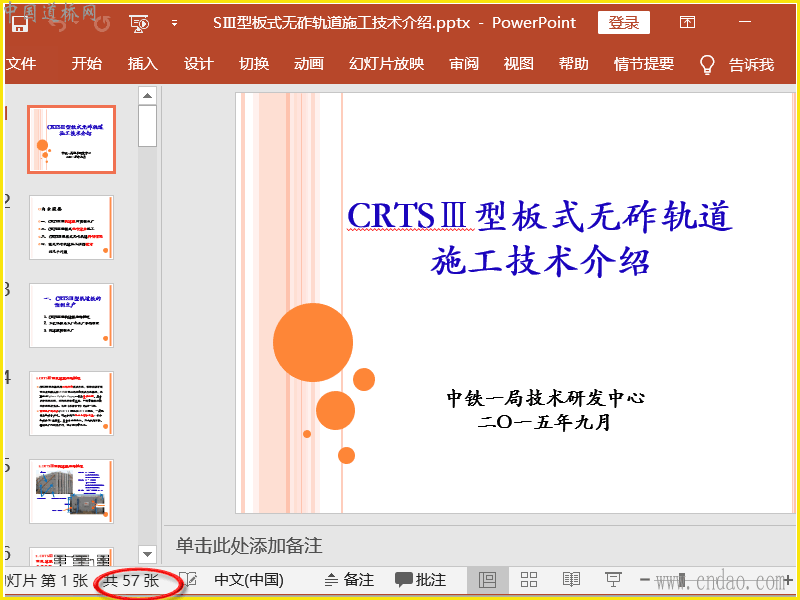The image size is (800, 600).
Task: Start Slide Show view icon in status bar
Action: point(613,580)
